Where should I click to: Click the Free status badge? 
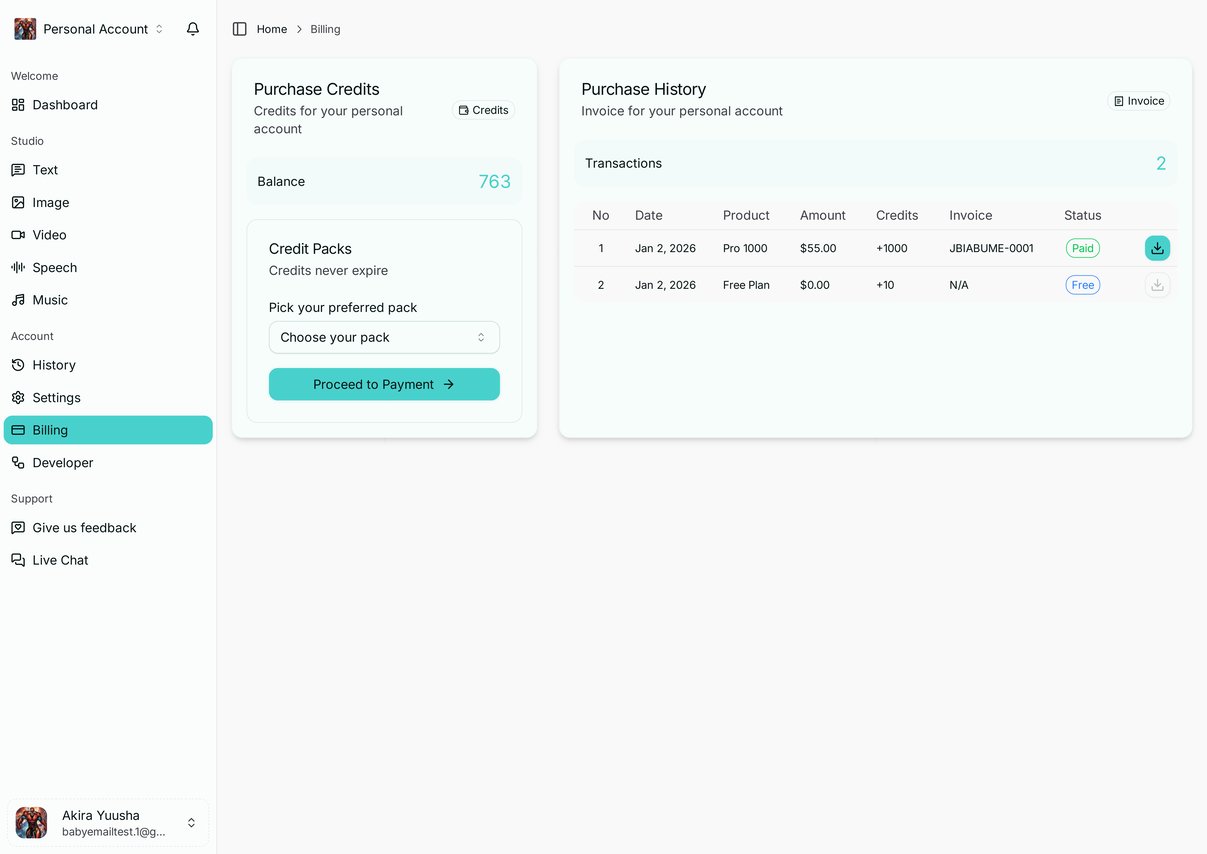1082,285
